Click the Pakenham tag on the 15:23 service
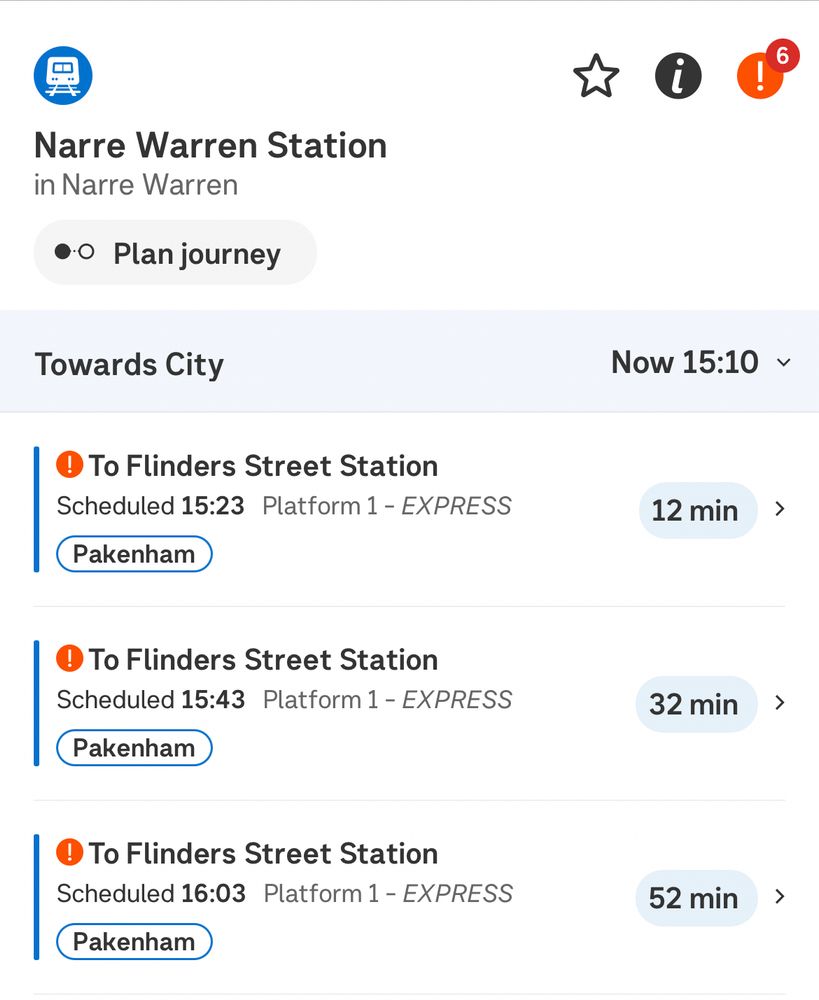Image resolution: width=819 pixels, height=1000 pixels. [134, 554]
